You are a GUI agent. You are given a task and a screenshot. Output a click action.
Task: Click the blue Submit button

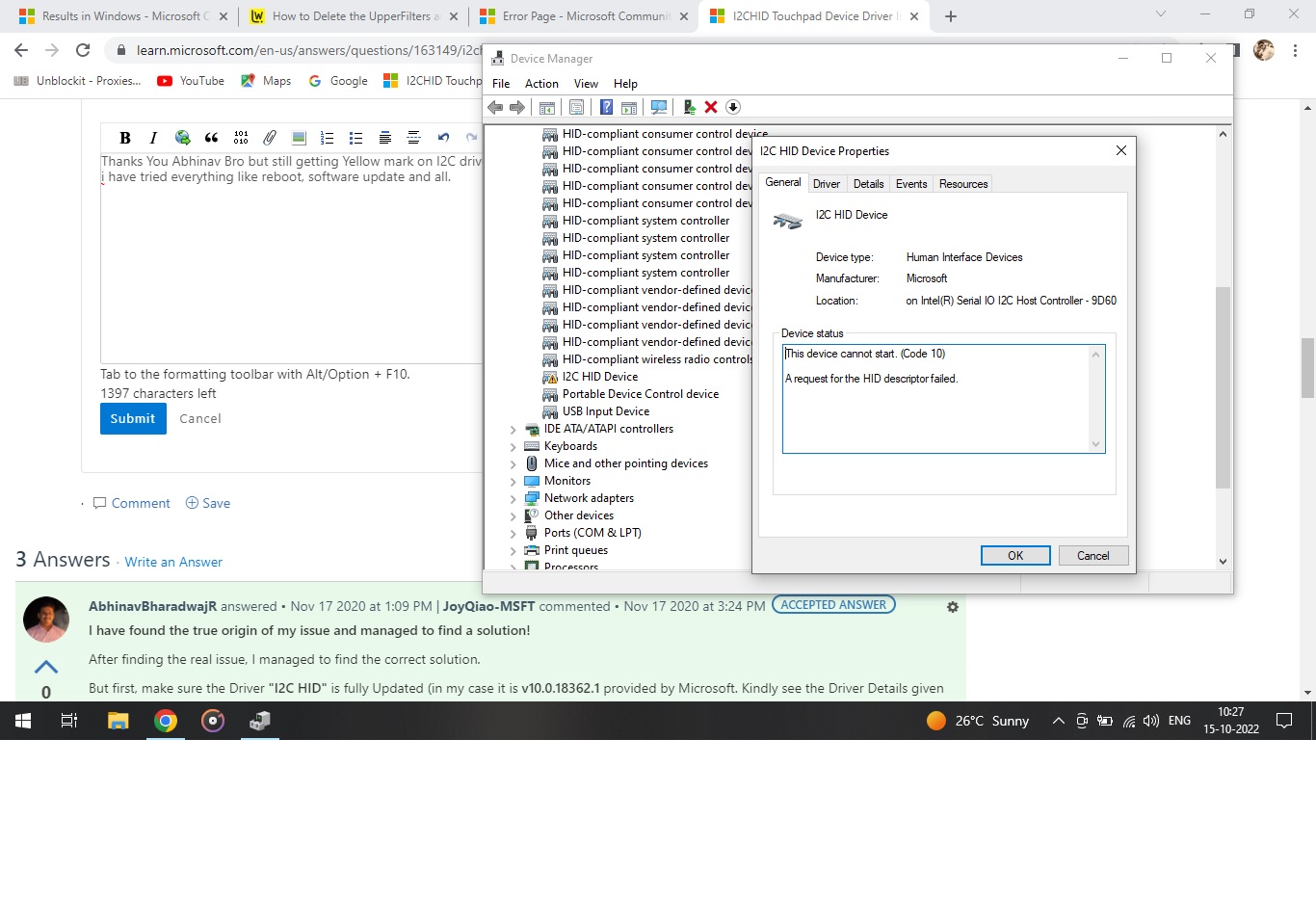(x=133, y=418)
